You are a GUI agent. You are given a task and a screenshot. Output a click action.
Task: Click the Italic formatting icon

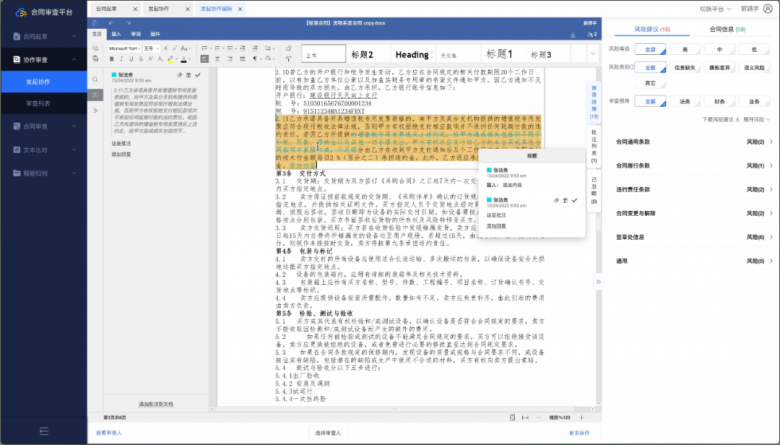[x=121, y=59]
